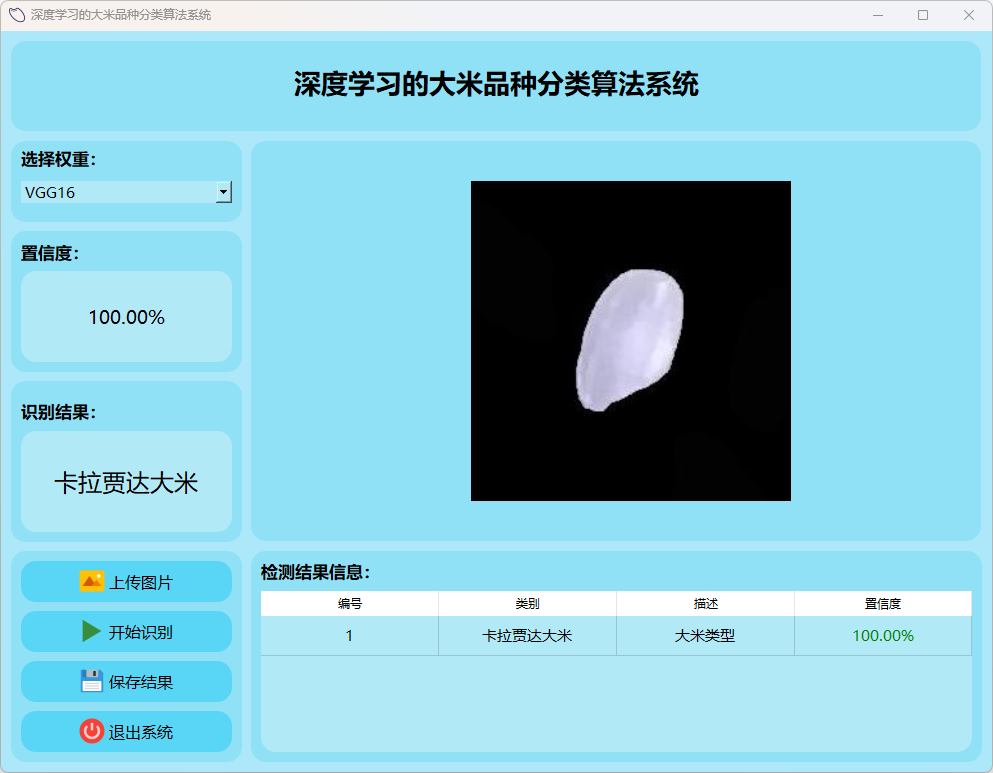Click the orange picture icon for 上传图片
The height and width of the screenshot is (773, 993).
coord(92,581)
